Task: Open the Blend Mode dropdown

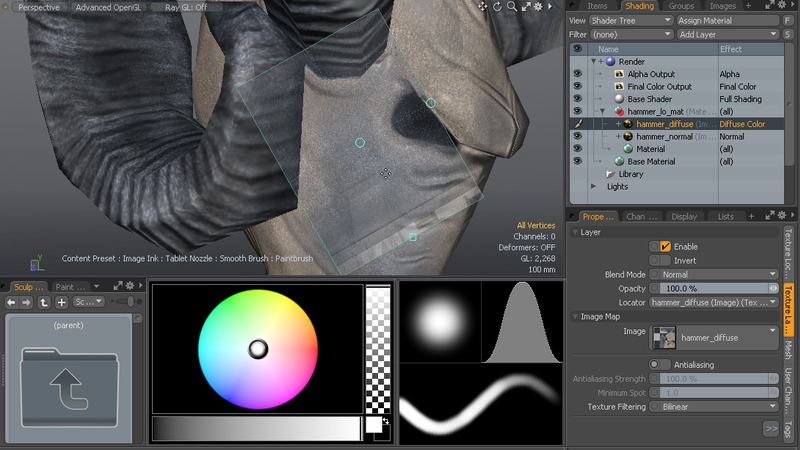Action: pyautogui.click(x=714, y=274)
